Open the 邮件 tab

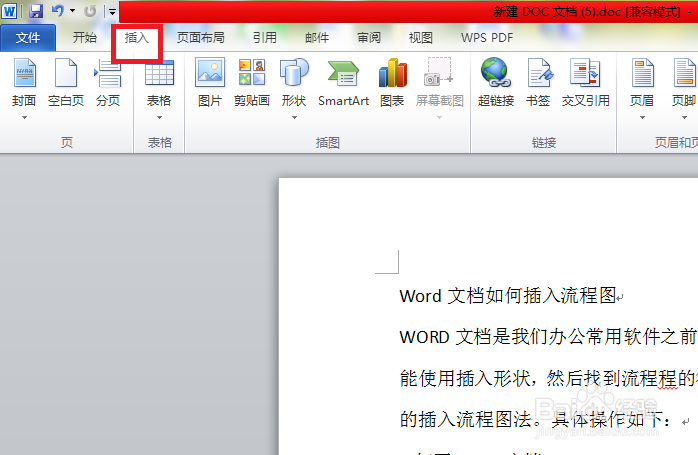coord(317,38)
